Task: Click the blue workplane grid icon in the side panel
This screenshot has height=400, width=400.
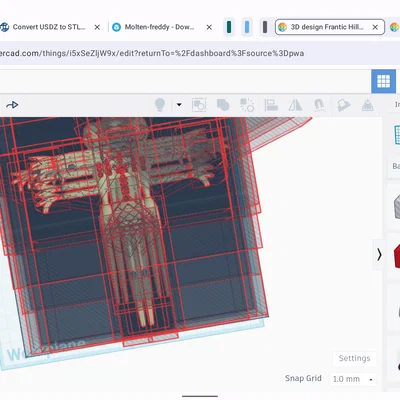Action: point(397,135)
